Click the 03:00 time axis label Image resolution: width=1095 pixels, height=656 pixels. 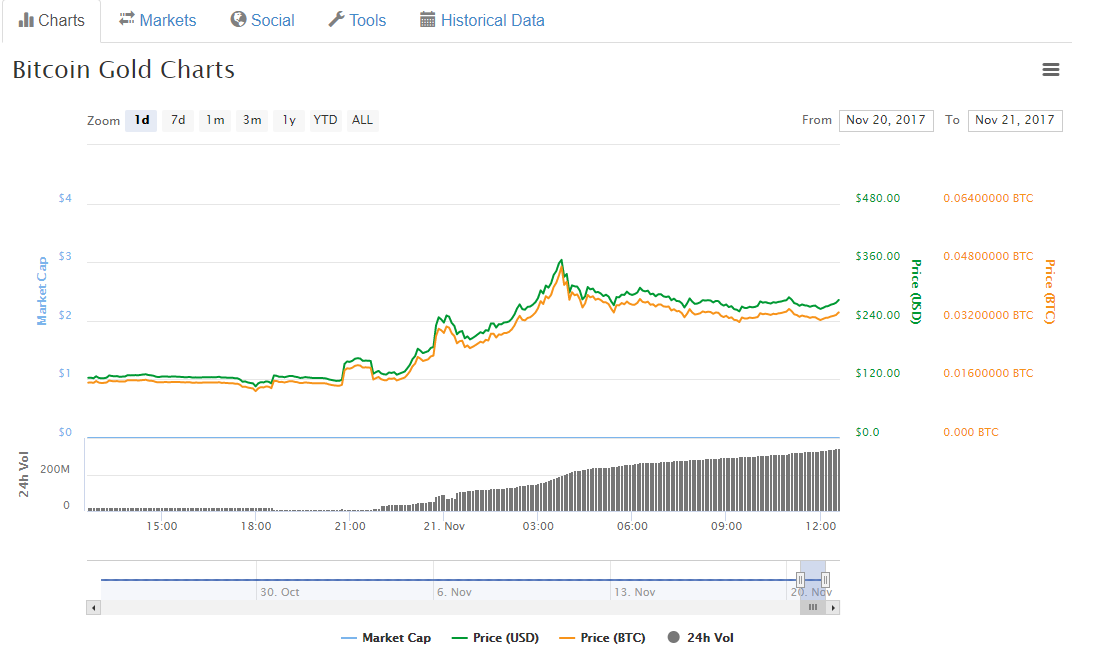coord(538,526)
